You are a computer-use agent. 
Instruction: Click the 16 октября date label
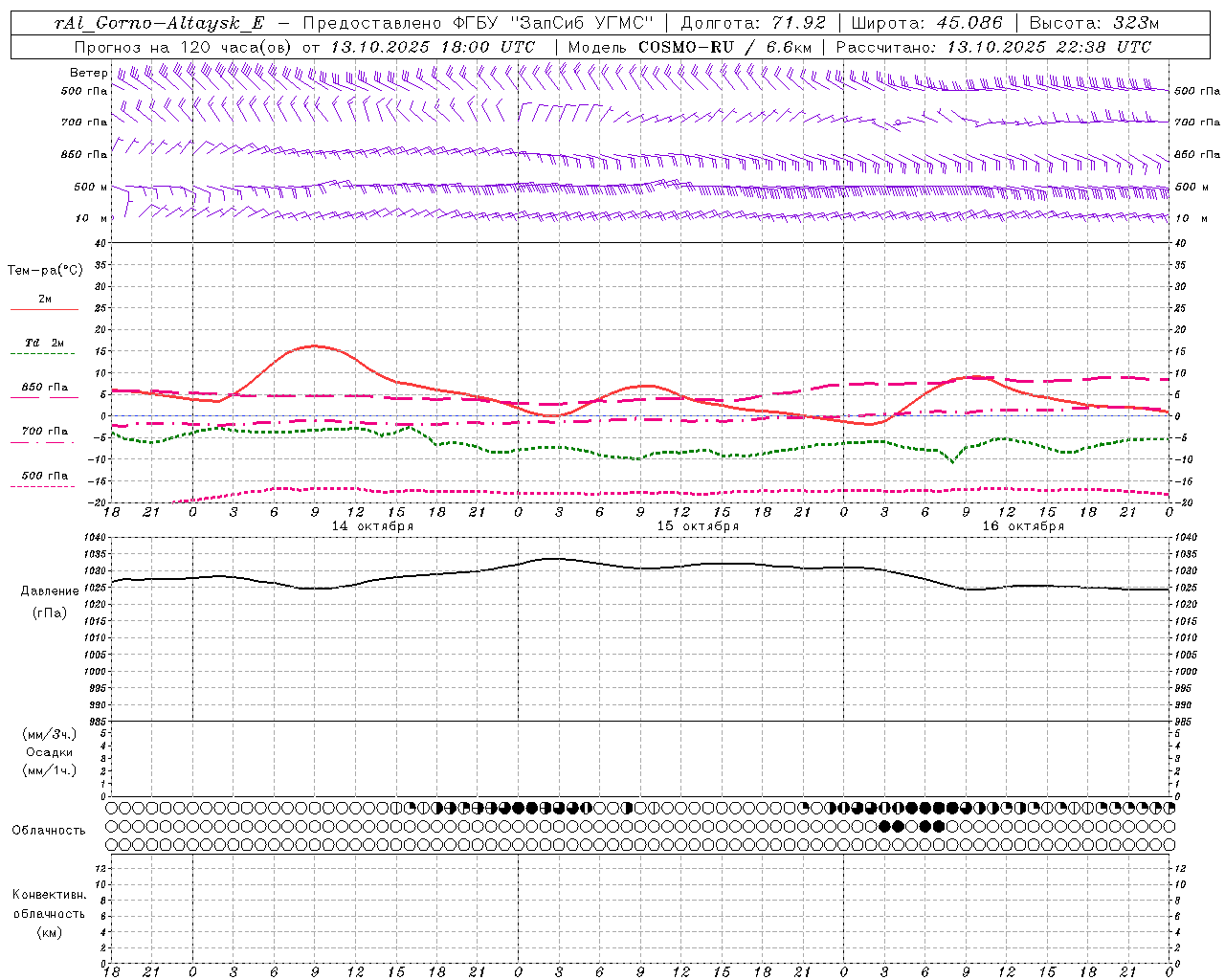coord(1023,526)
